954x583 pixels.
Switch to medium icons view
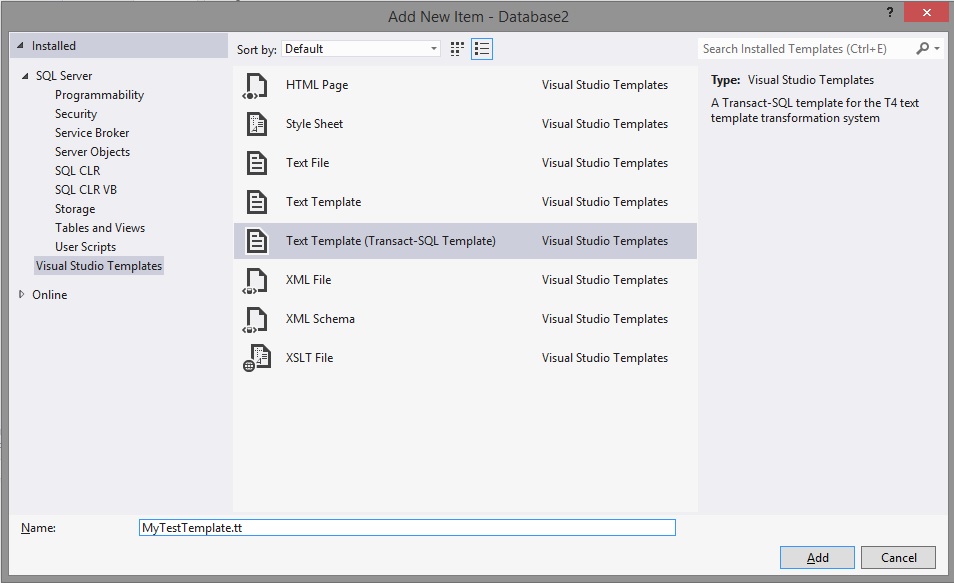tap(458, 48)
